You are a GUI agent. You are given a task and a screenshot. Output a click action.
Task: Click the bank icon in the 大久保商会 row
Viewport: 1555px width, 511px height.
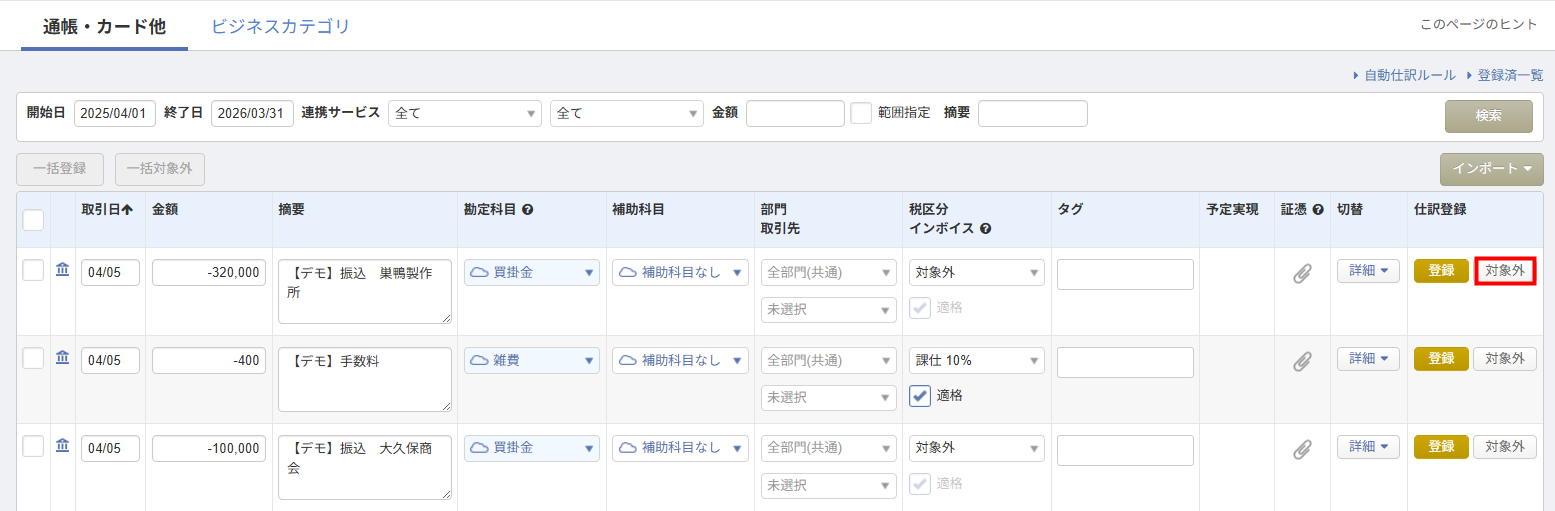62,446
